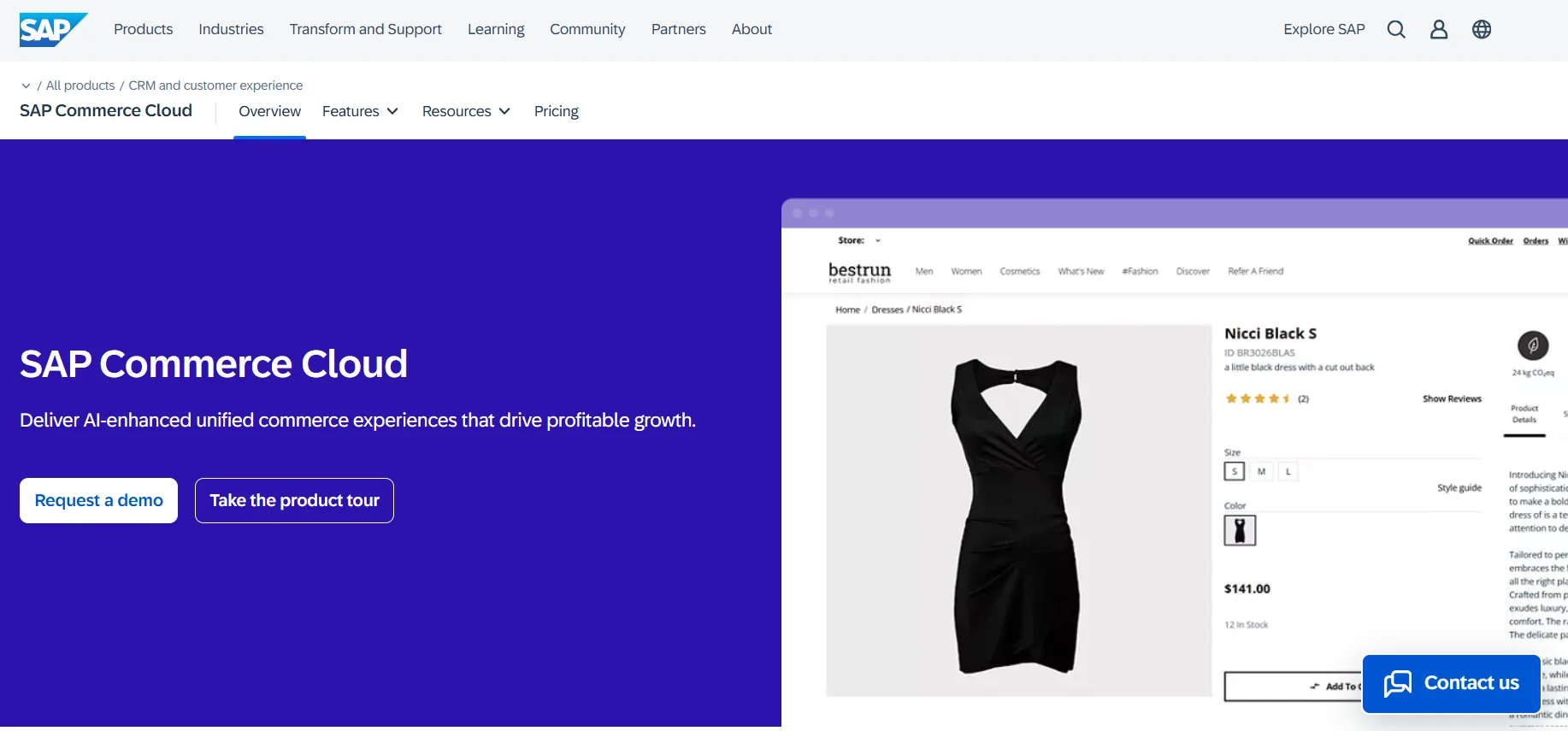Click the Nicci Black S product title

pos(1270,333)
